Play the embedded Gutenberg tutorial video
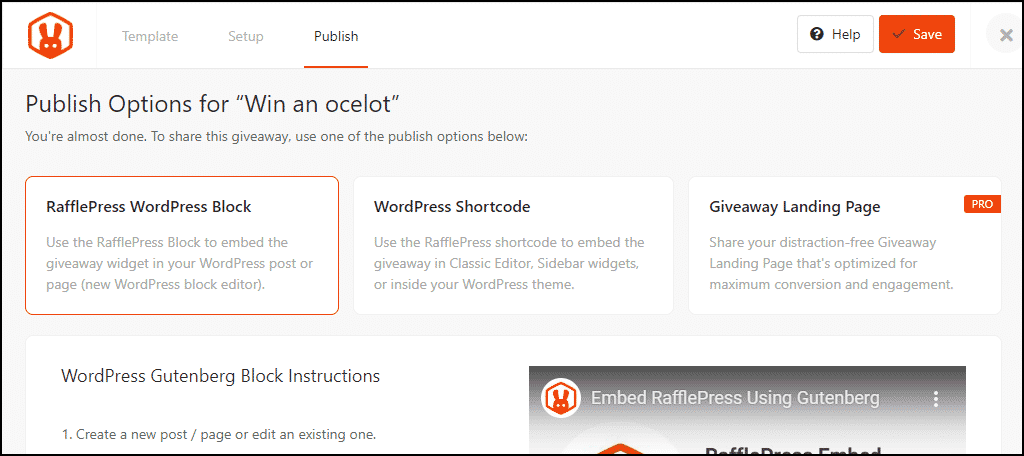This screenshot has width=1024, height=456. pyautogui.click(x=747, y=411)
